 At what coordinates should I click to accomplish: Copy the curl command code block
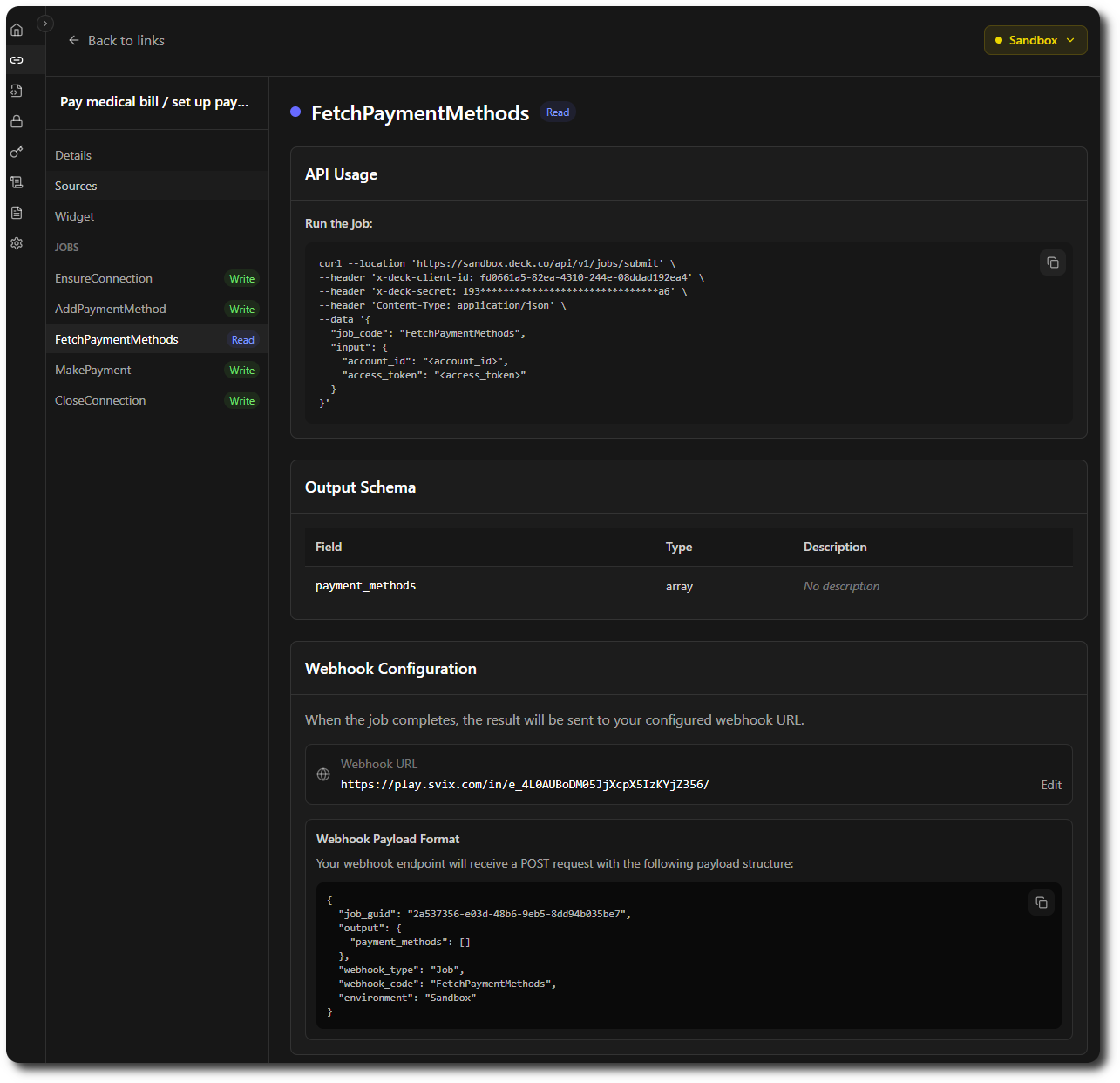[x=1053, y=262]
